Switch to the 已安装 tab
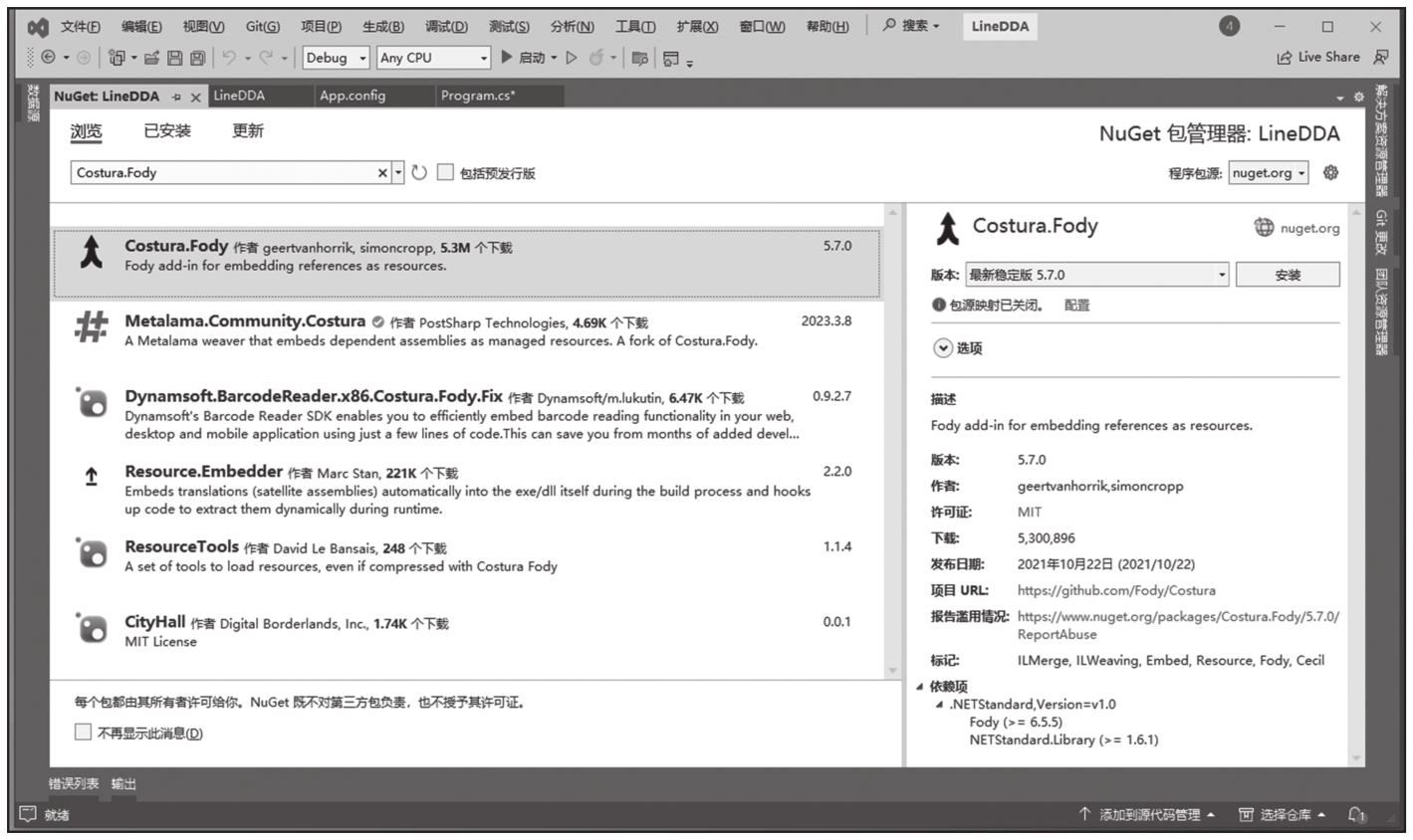This screenshot has width=1413, height=840. [x=167, y=130]
